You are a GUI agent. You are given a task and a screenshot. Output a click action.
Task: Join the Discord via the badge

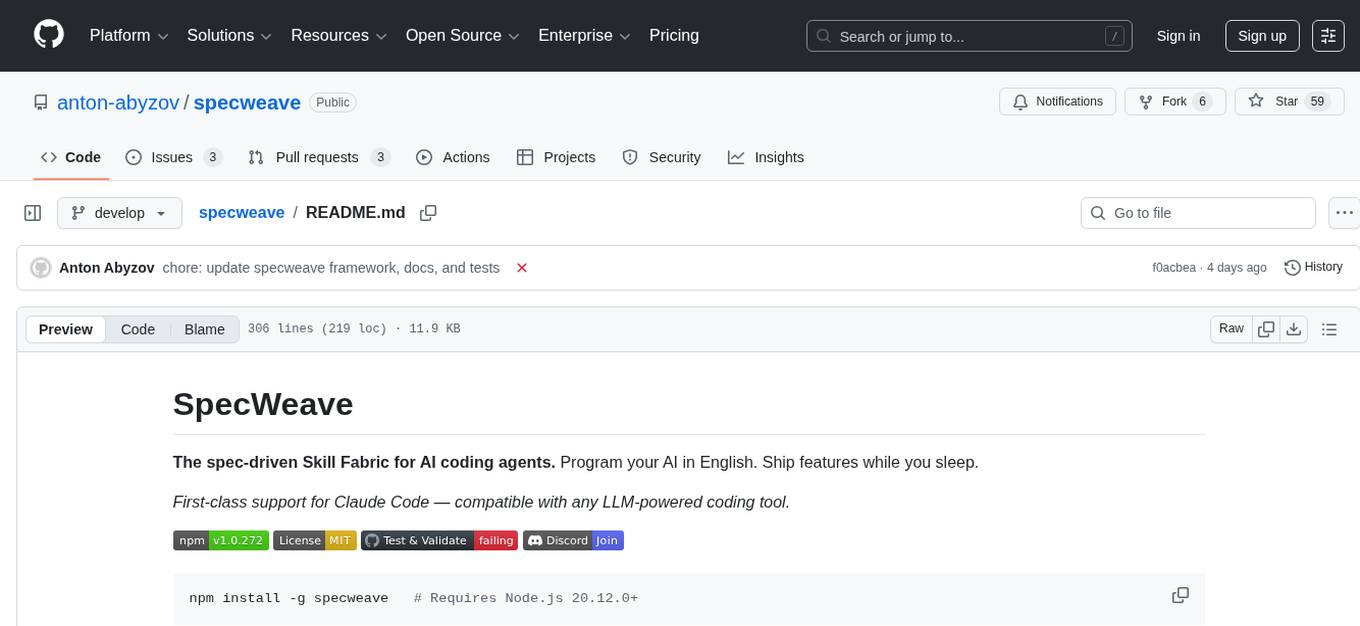coord(573,540)
